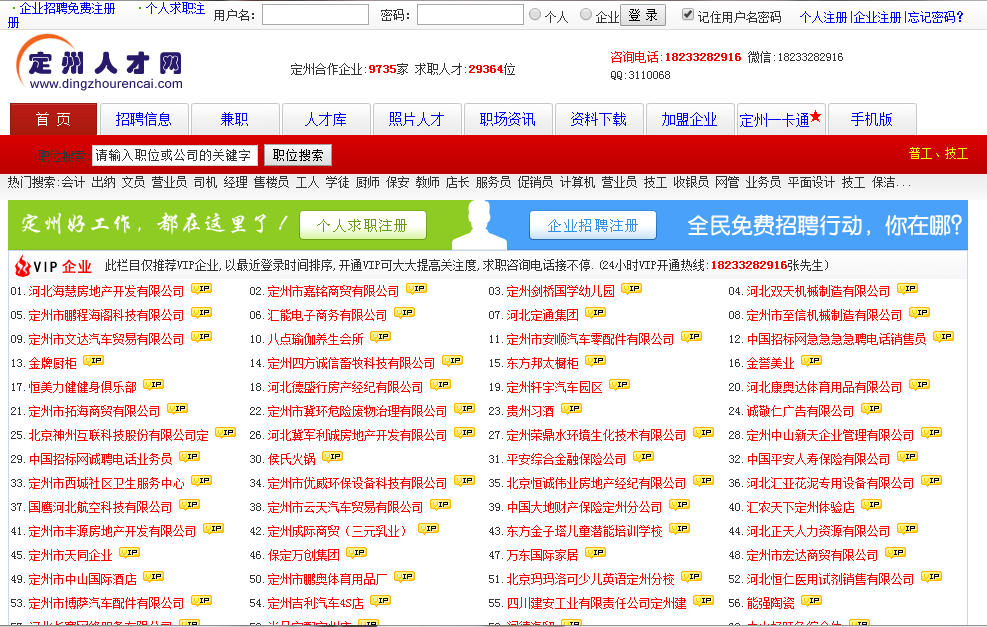Click VIP badge beside 定州市天同企业

point(130,553)
